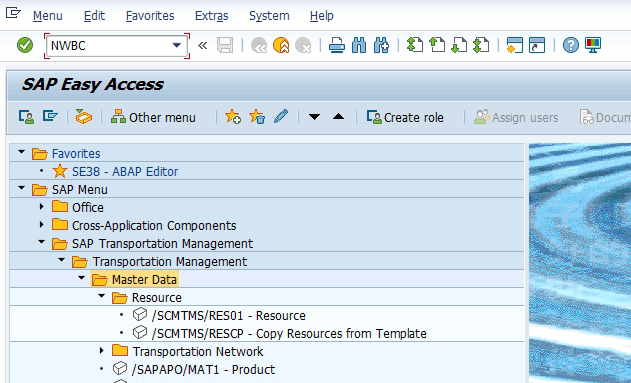The image size is (631, 383).
Task: Open the system menu icon left of Menu
Action: click(13, 13)
